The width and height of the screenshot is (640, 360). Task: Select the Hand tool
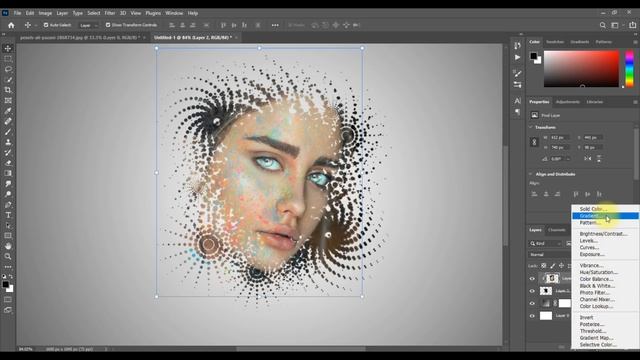point(8,246)
